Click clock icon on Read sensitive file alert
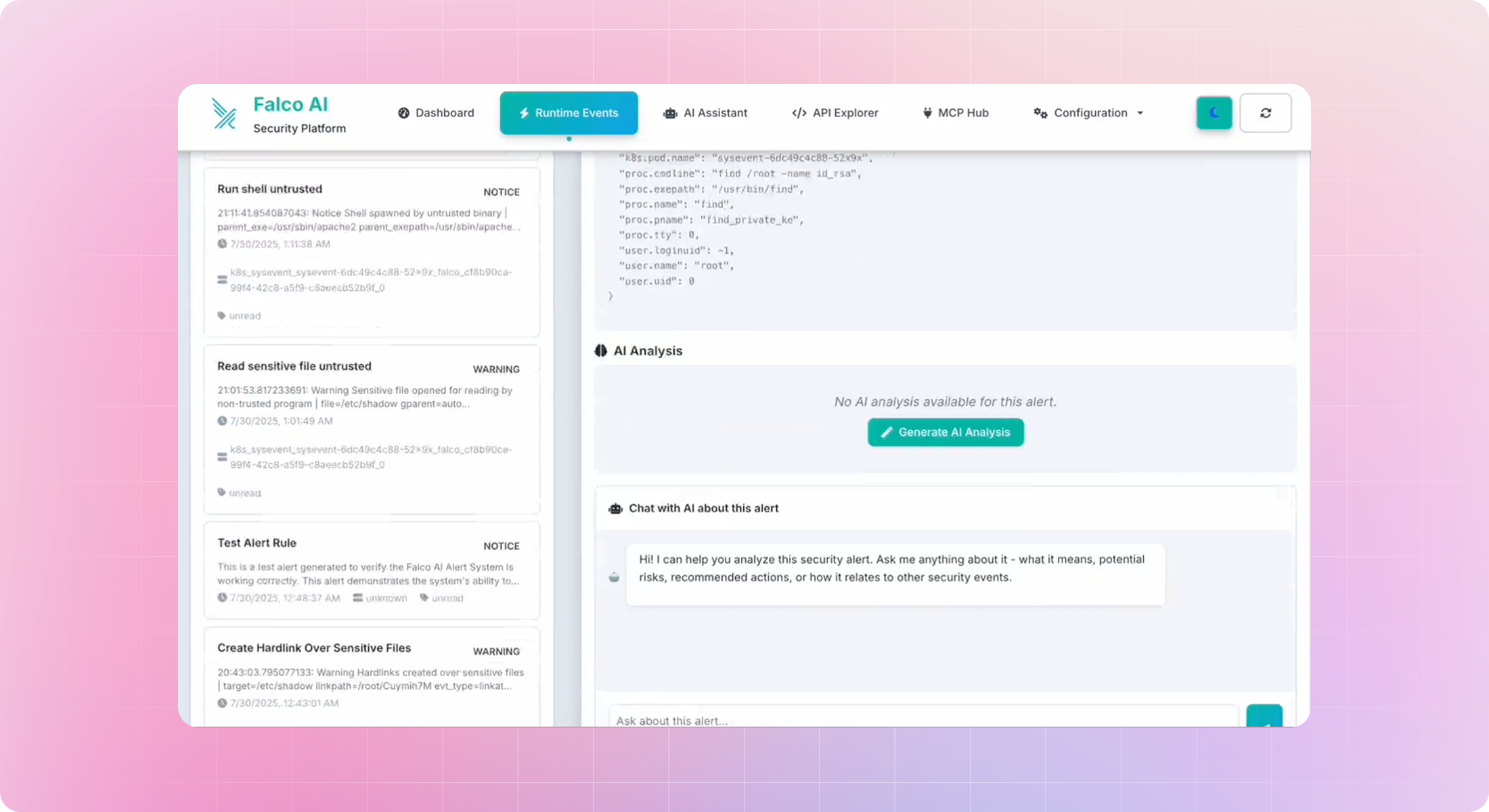This screenshot has height=812, width=1489. click(x=222, y=421)
